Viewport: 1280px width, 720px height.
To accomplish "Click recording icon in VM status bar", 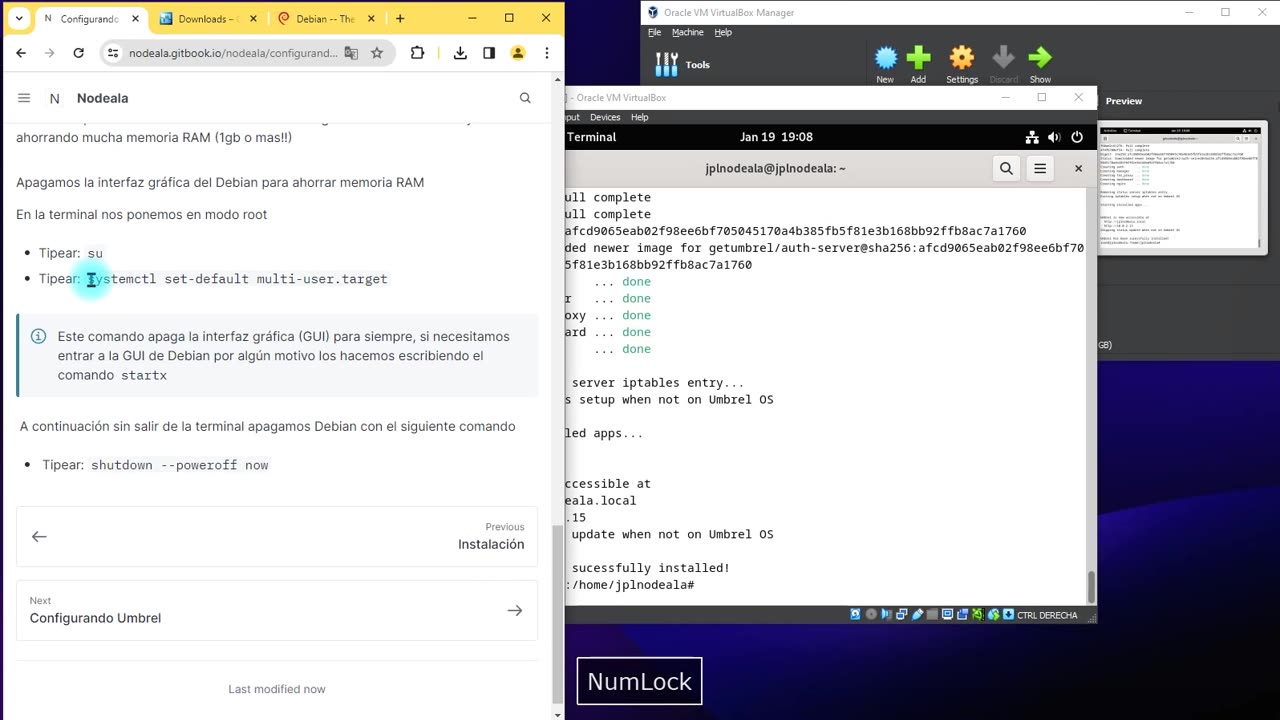I will click(962, 615).
